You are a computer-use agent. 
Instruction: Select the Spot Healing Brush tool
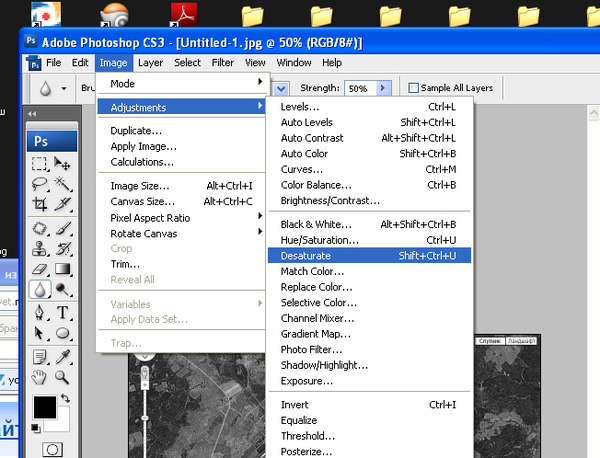click(39, 228)
